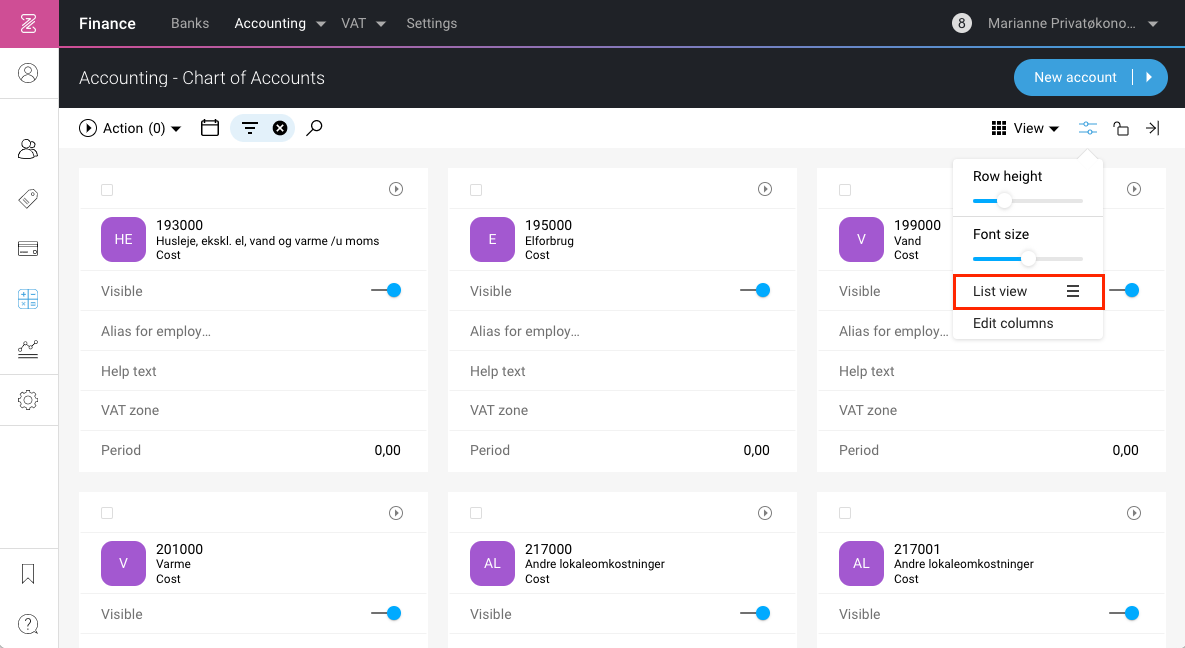Image resolution: width=1185 pixels, height=648 pixels.
Task: Click the bookmark icon in sidebar
Action: pyautogui.click(x=28, y=574)
